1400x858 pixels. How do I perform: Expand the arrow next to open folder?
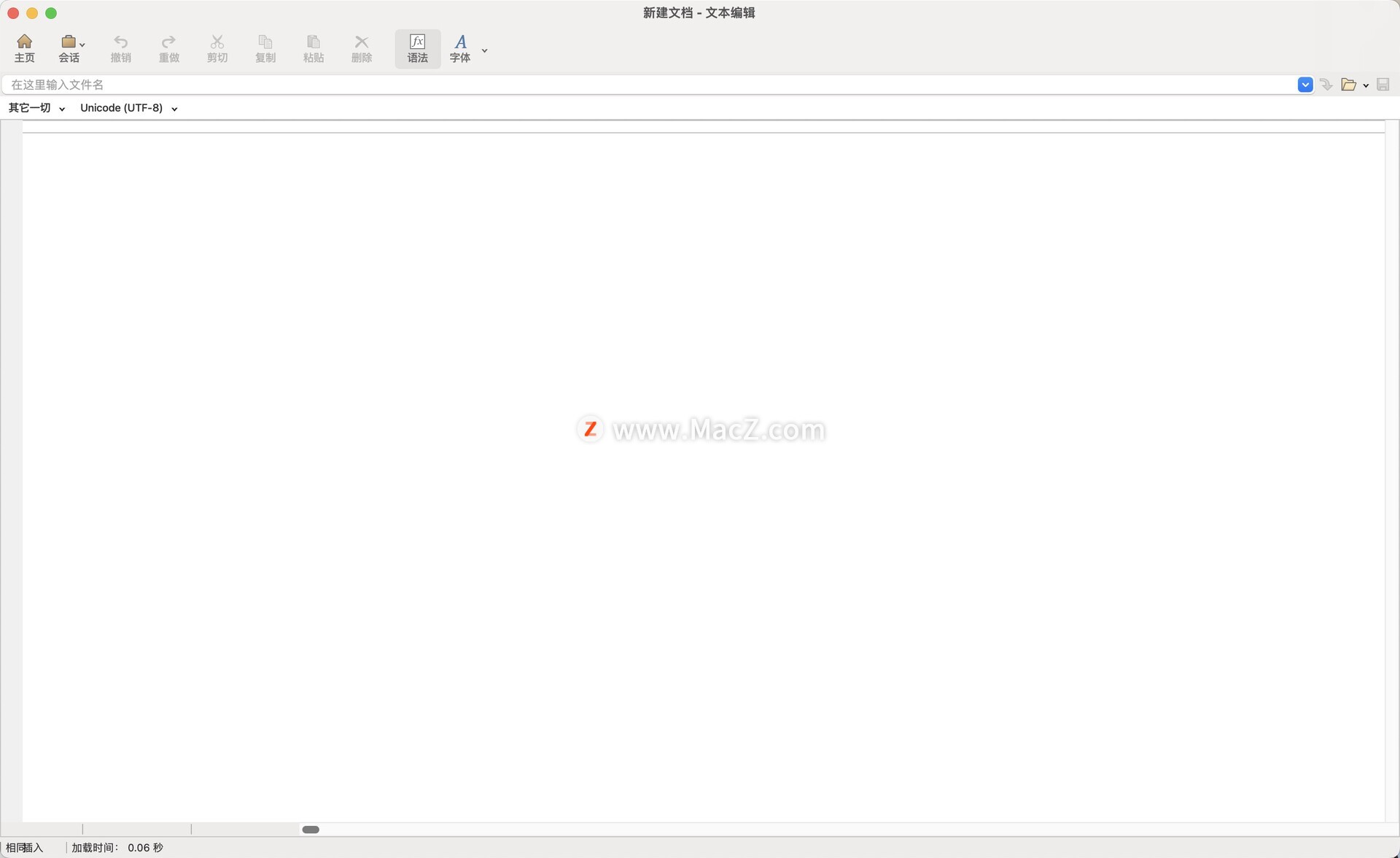pos(1366,85)
